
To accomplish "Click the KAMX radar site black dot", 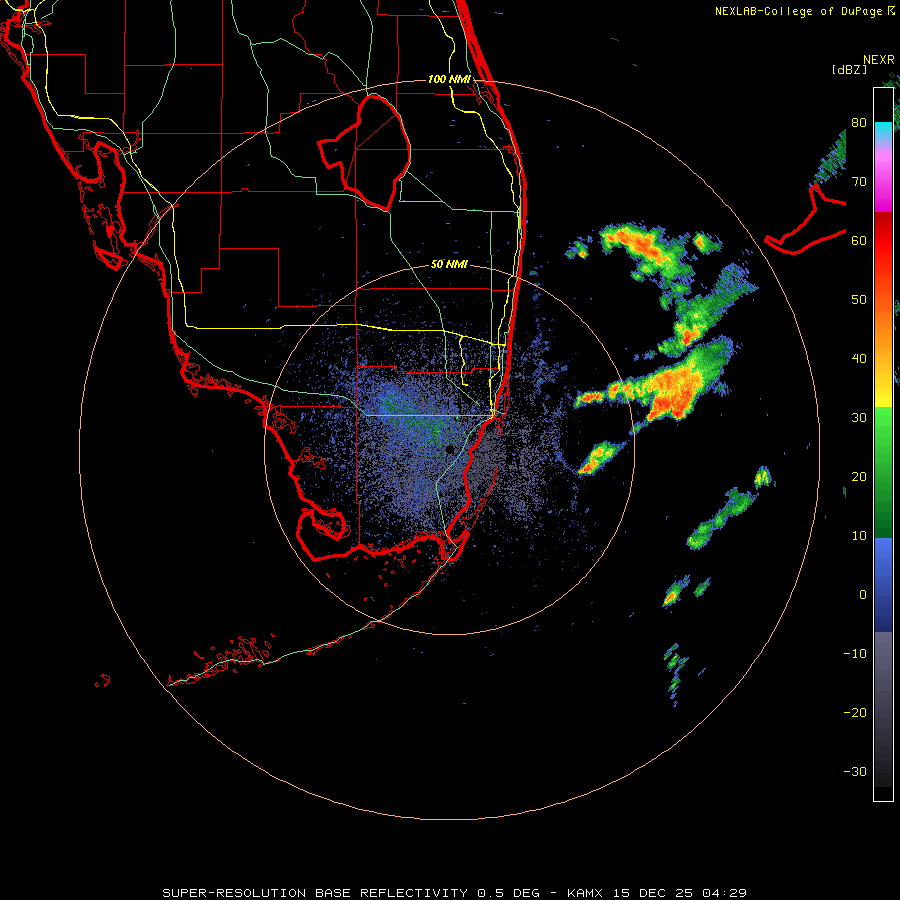I will click(450, 449).
